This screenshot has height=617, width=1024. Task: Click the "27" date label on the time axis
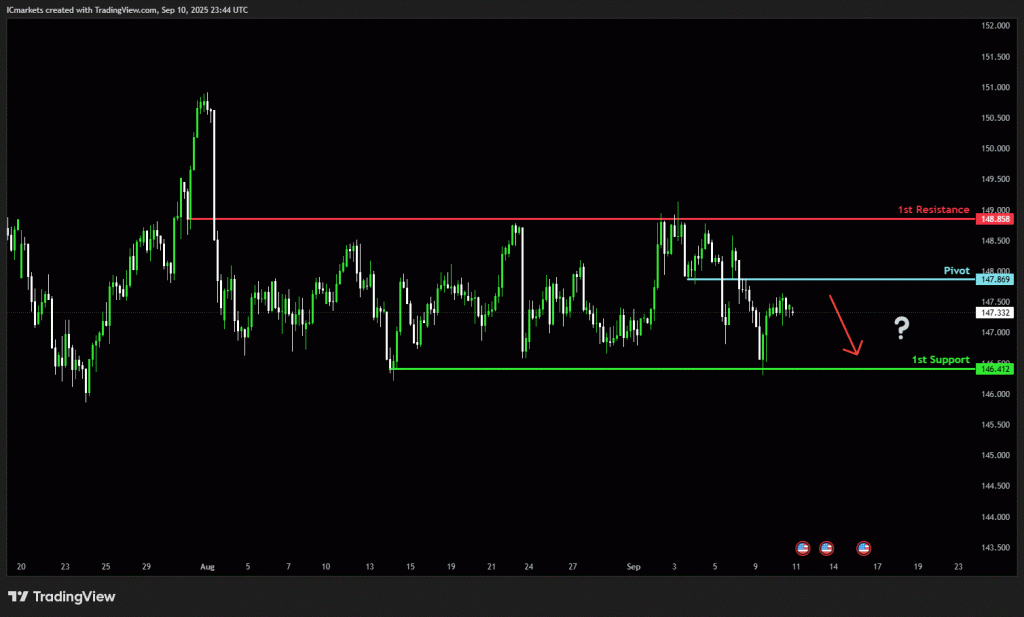[573, 567]
